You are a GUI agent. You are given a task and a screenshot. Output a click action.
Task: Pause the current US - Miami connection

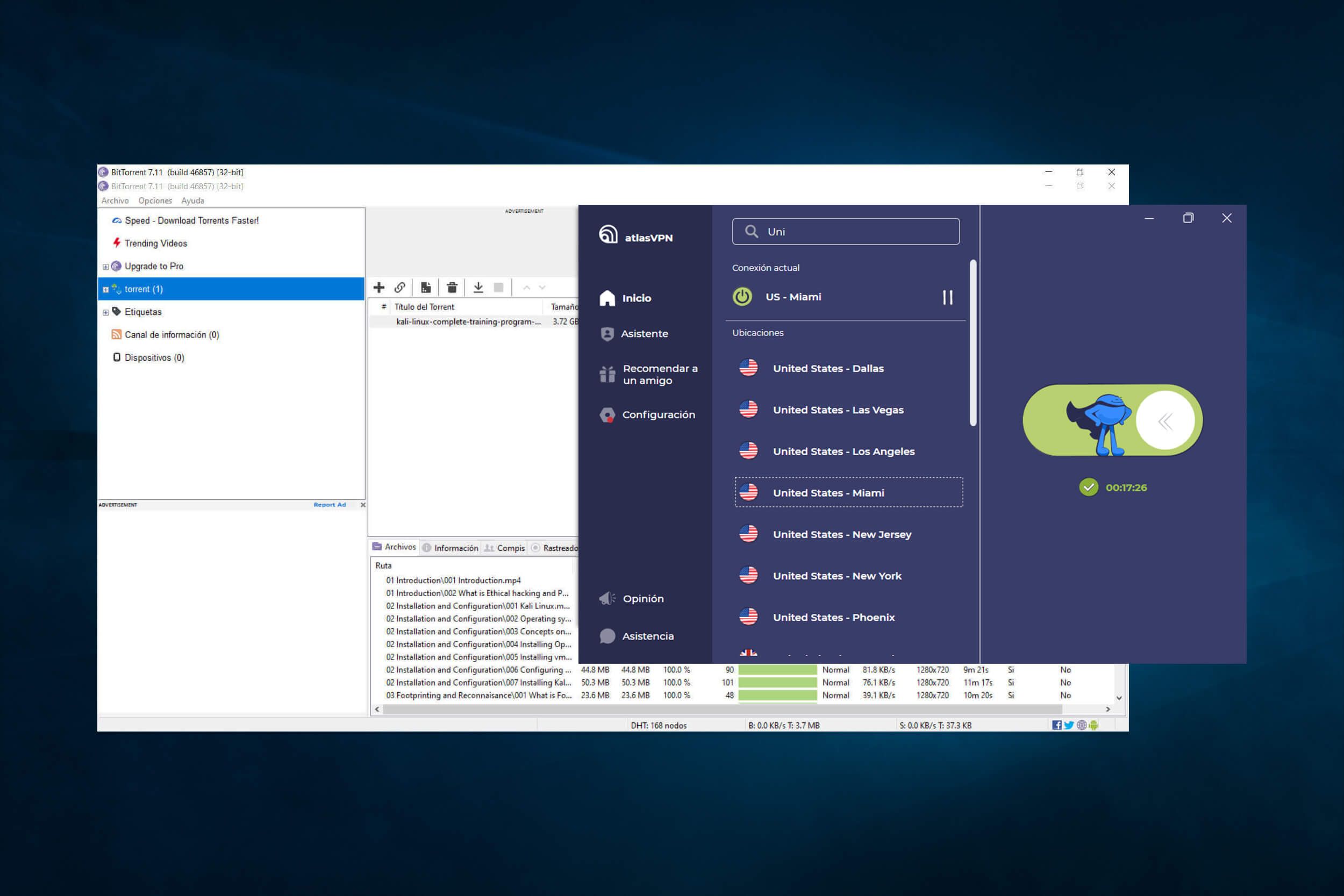click(x=947, y=297)
